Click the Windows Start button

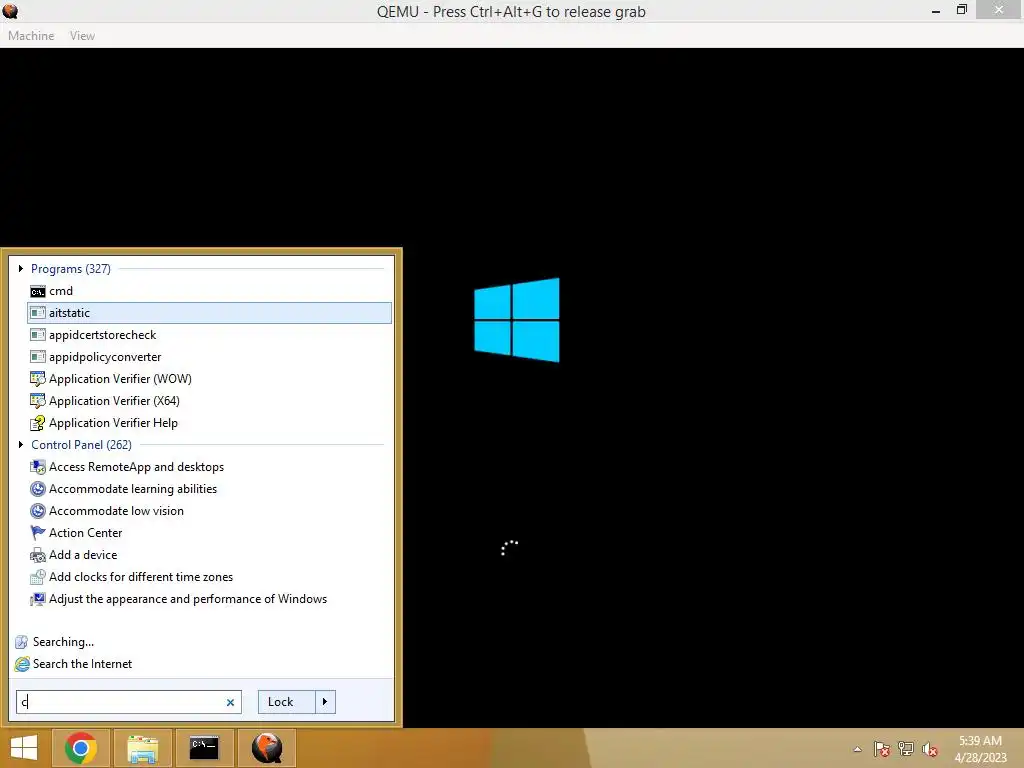click(24, 748)
